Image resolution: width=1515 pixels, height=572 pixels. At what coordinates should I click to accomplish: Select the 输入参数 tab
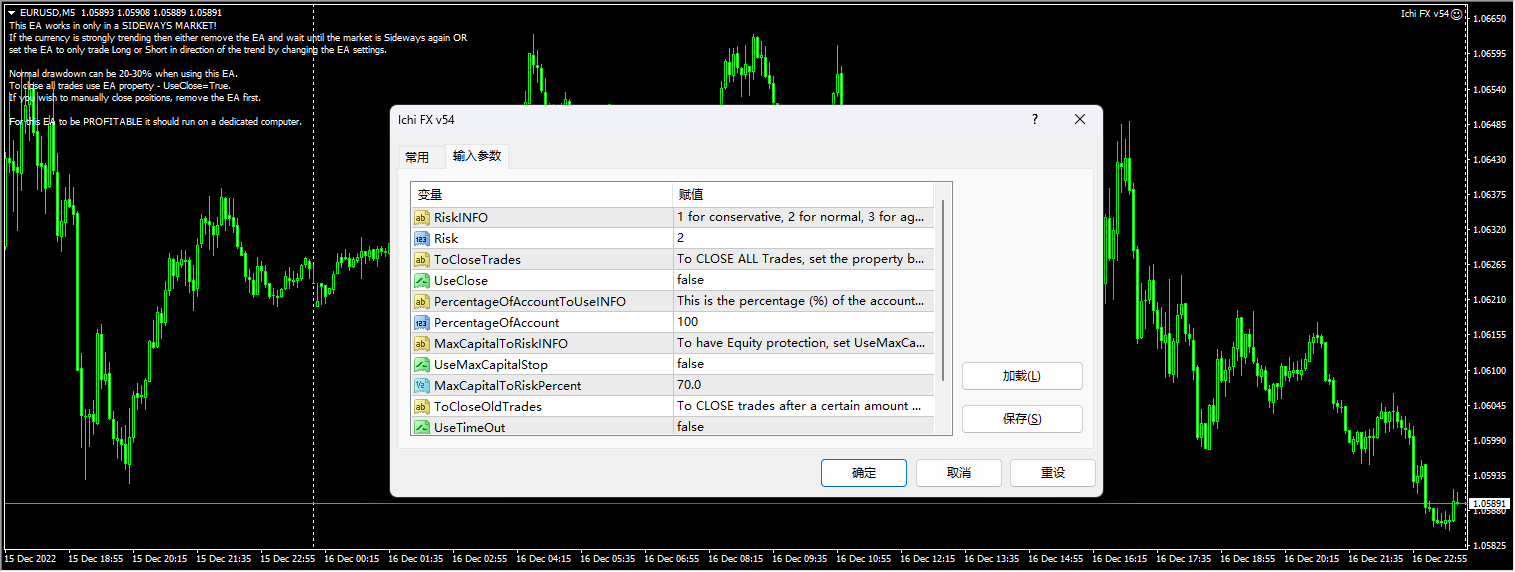tap(477, 156)
